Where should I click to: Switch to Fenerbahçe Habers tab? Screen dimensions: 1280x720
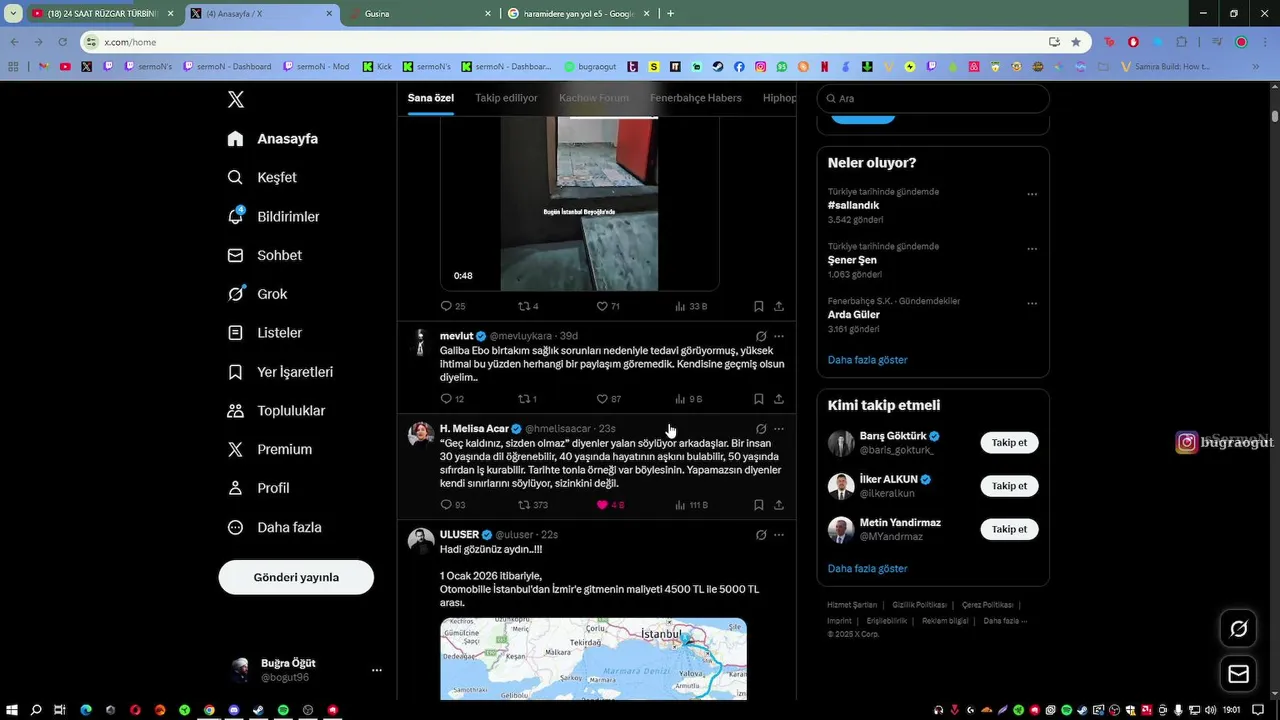click(696, 98)
